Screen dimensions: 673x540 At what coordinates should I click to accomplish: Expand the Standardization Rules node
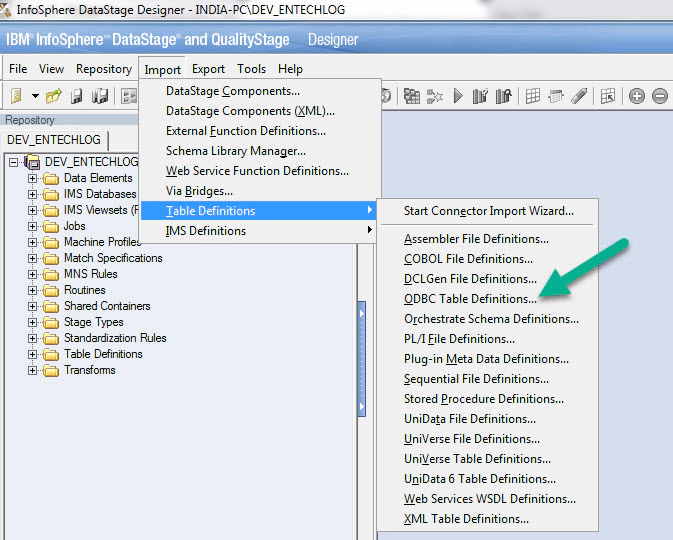[32, 339]
